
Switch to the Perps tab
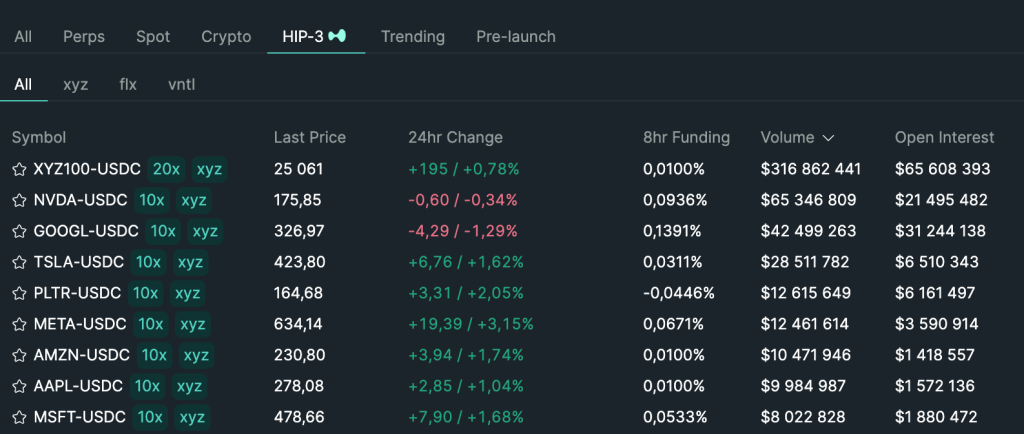click(84, 36)
